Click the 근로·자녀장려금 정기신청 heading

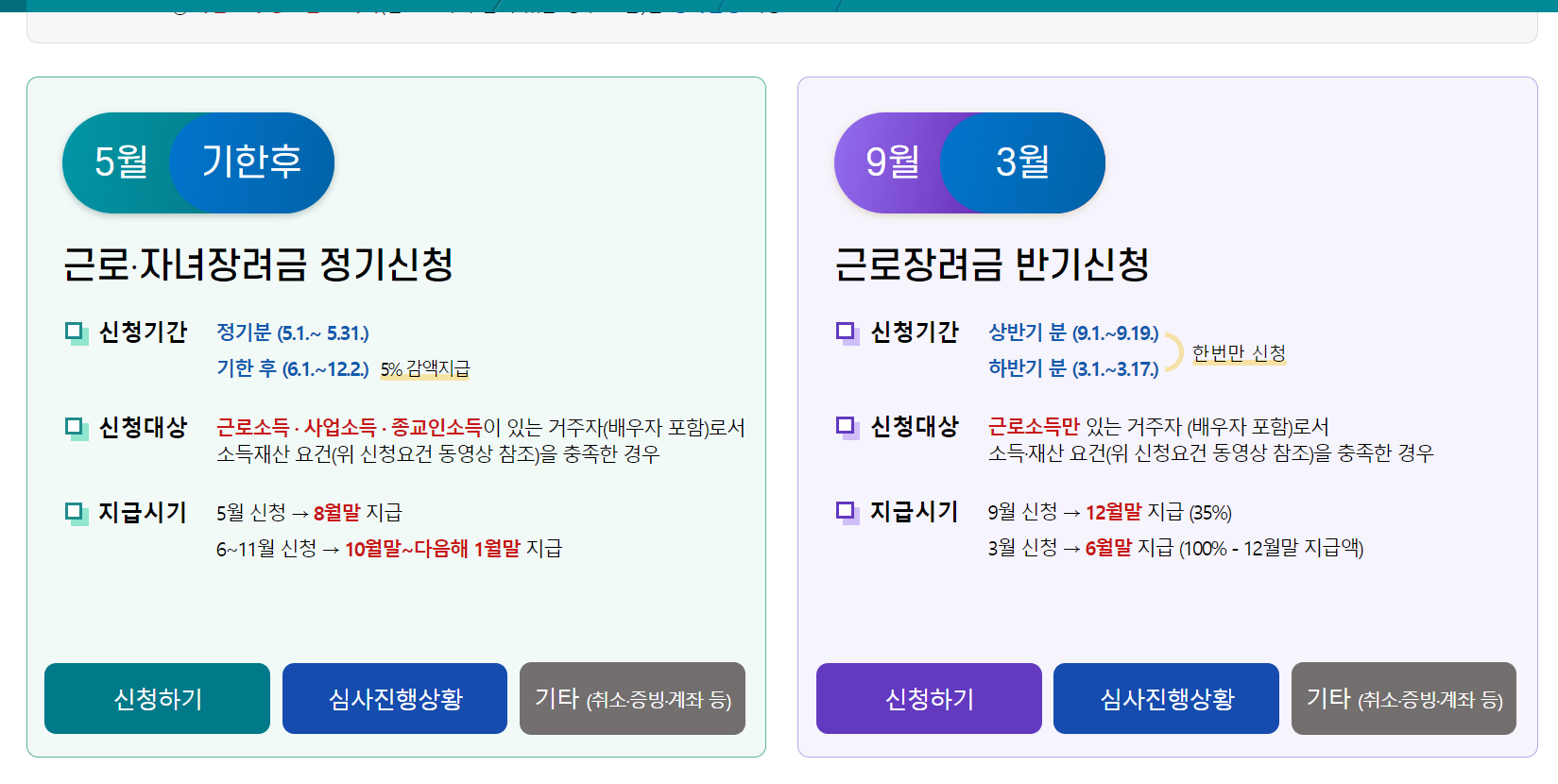(x=258, y=264)
